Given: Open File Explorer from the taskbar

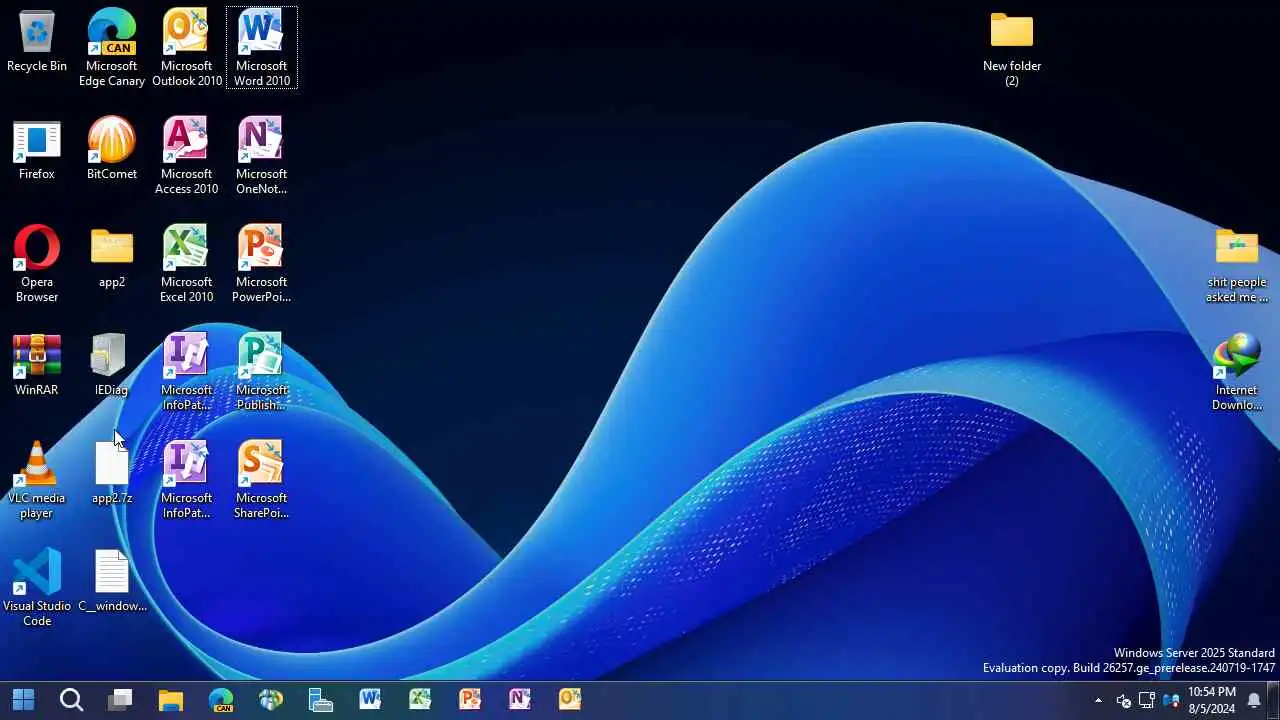Looking at the screenshot, I should [x=171, y=699].
